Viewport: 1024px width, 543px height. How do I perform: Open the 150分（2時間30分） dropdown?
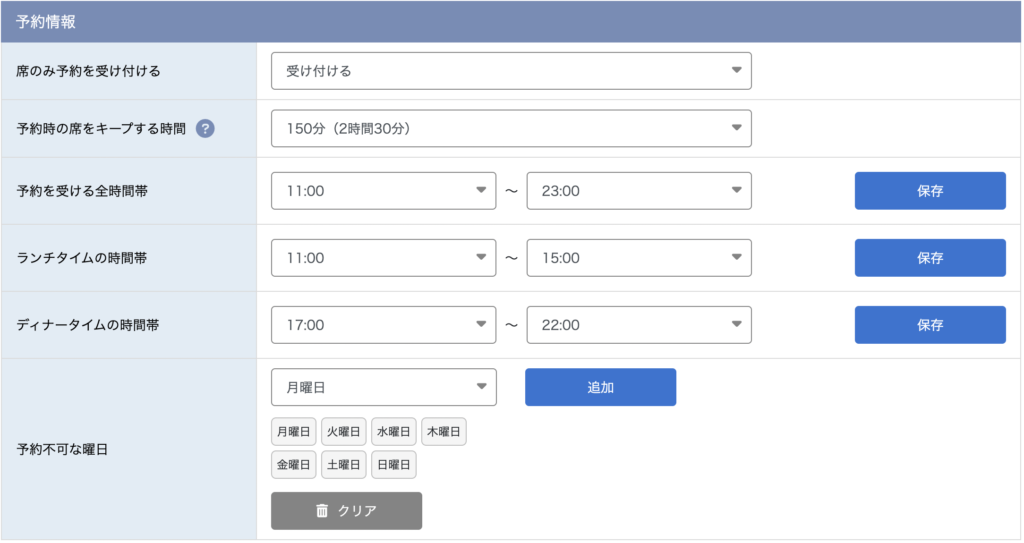coord(511,129)
